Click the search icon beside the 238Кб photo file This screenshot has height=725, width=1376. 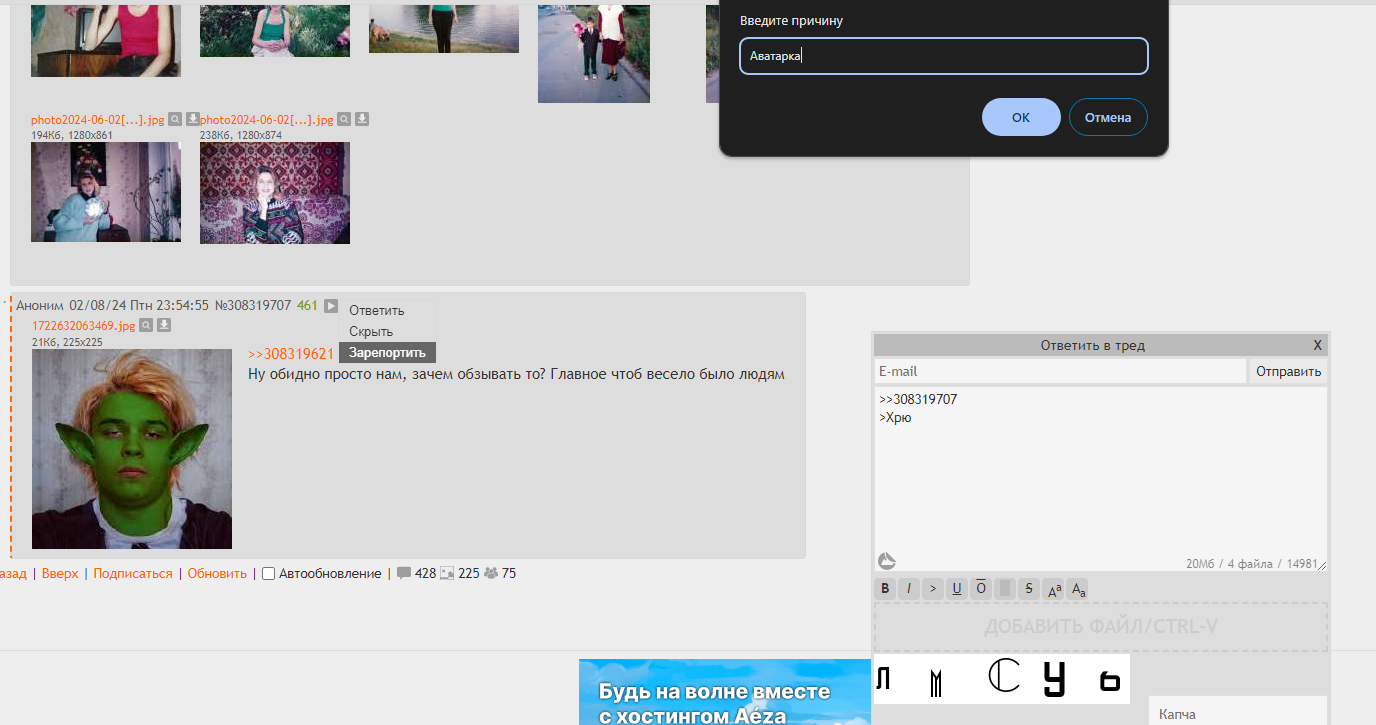344,119
